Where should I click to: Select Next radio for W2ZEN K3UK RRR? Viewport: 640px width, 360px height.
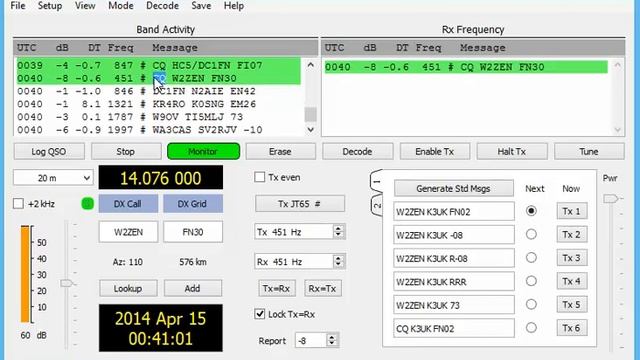[x=531, y=281]
